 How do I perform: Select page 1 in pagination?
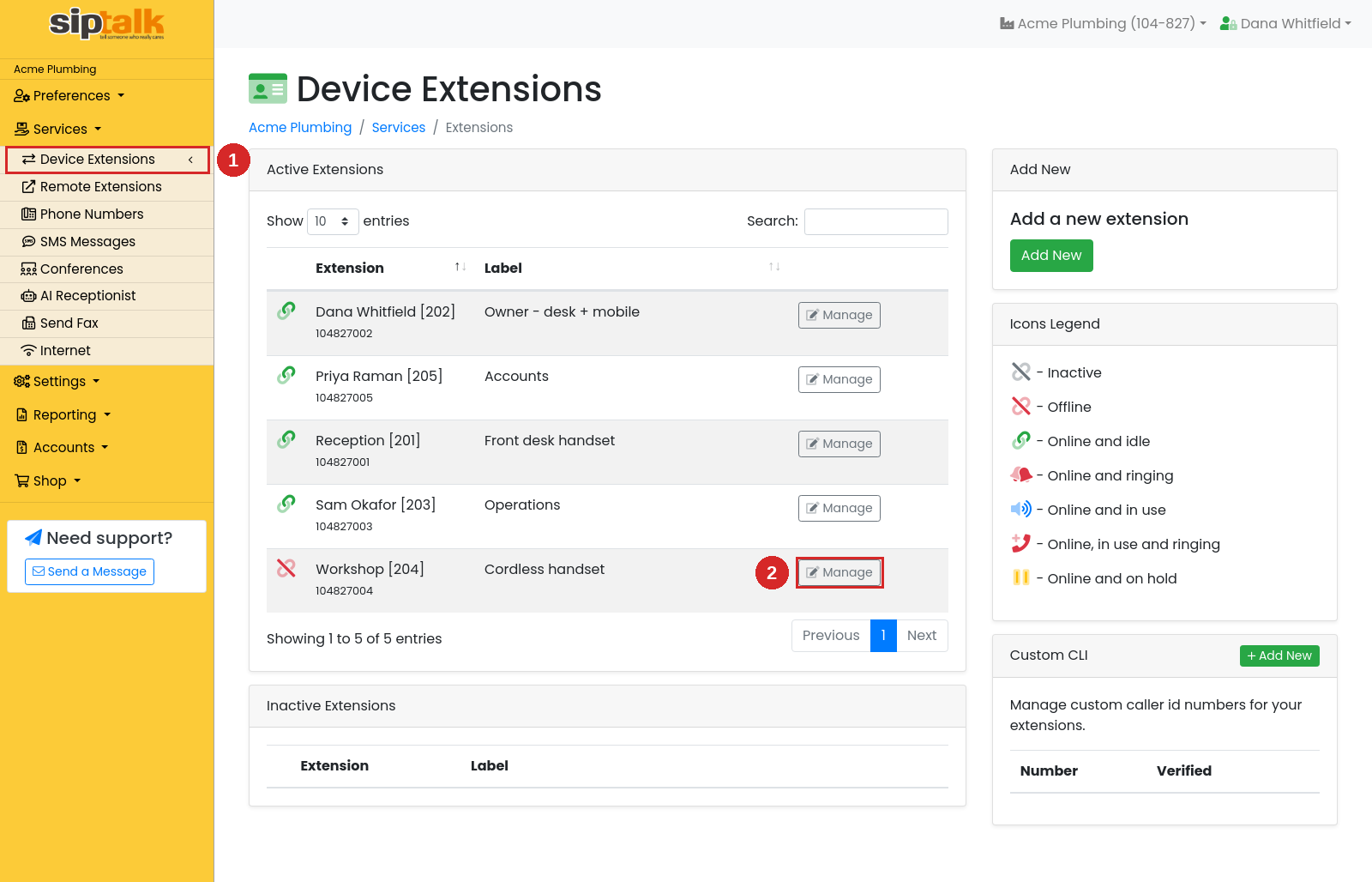coord(883,636)
